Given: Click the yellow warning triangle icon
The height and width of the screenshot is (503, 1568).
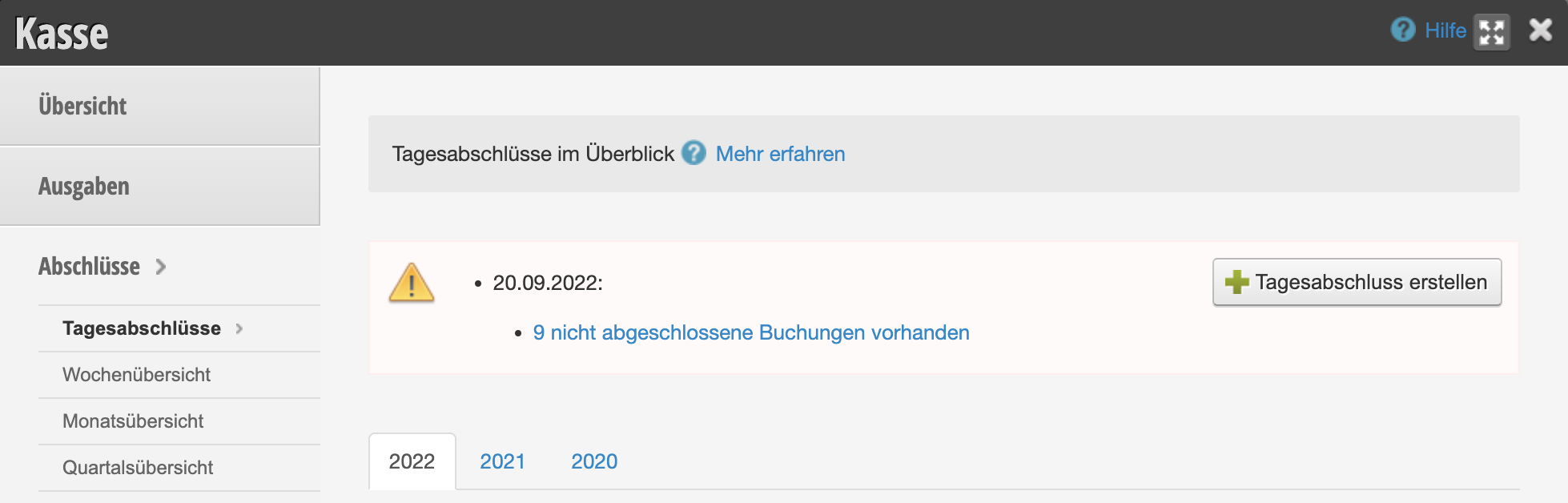Looking at the screenshot, I should 412,283.
